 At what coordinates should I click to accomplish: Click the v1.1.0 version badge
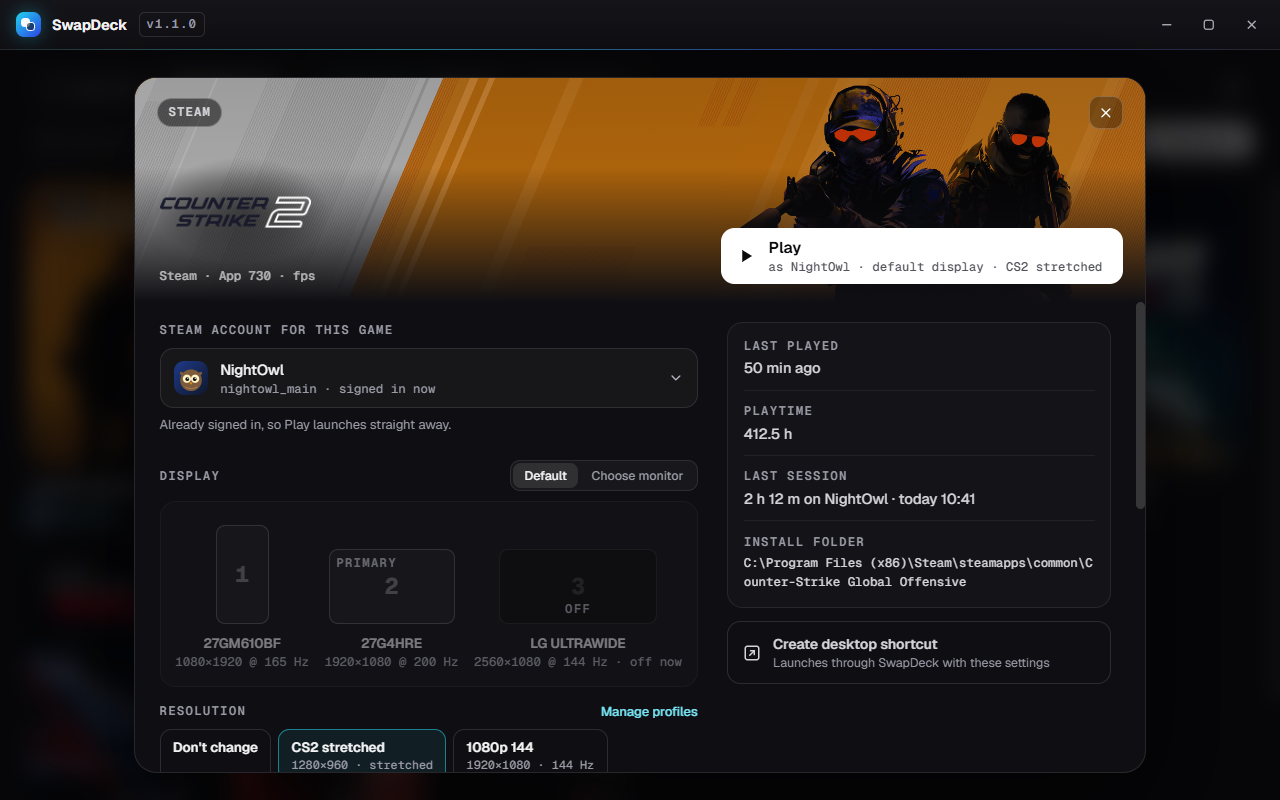pos(172,24)
